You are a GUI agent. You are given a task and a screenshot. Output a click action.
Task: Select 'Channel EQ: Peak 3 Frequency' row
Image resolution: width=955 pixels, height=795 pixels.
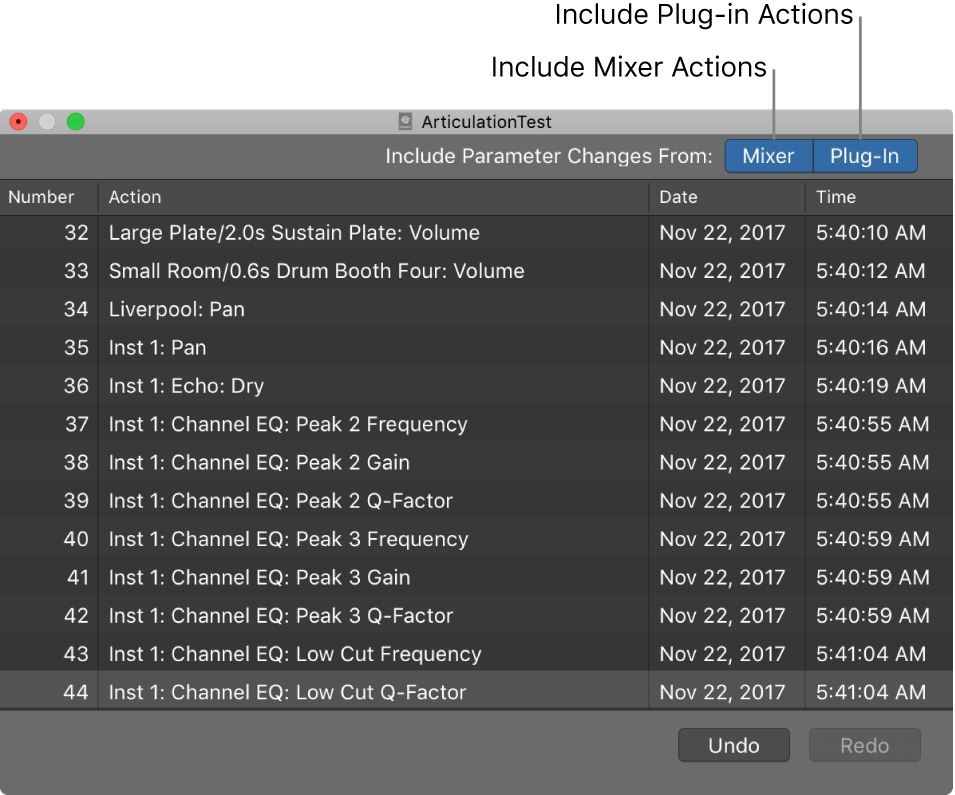476,540
